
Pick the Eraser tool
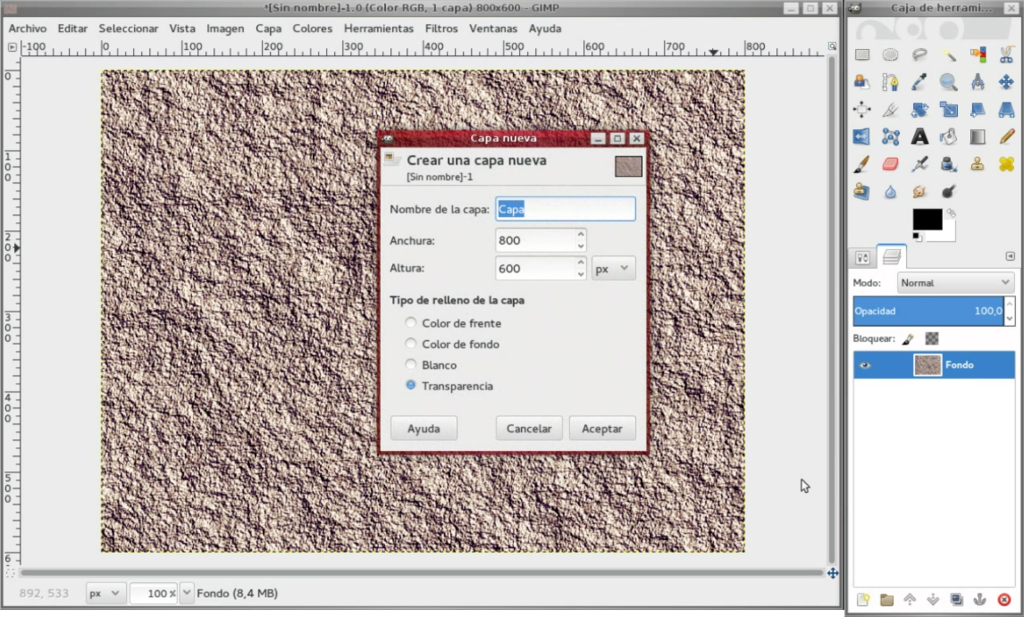pos(889,163)
